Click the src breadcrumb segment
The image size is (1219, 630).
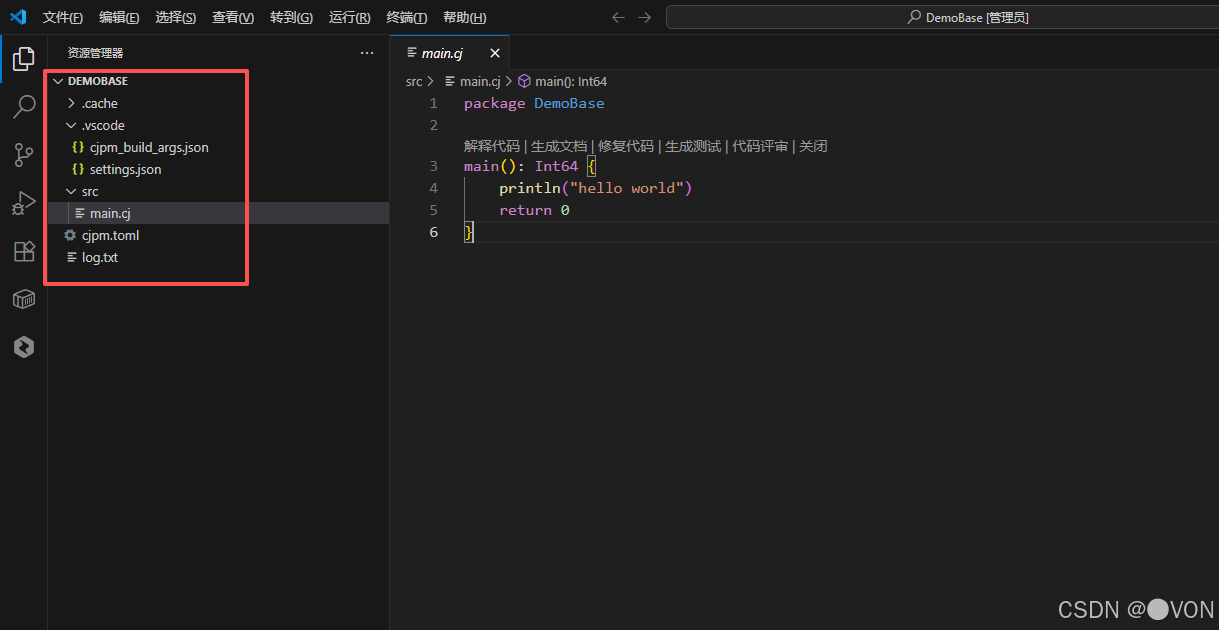pyautogui.click(x=414, y=81)
